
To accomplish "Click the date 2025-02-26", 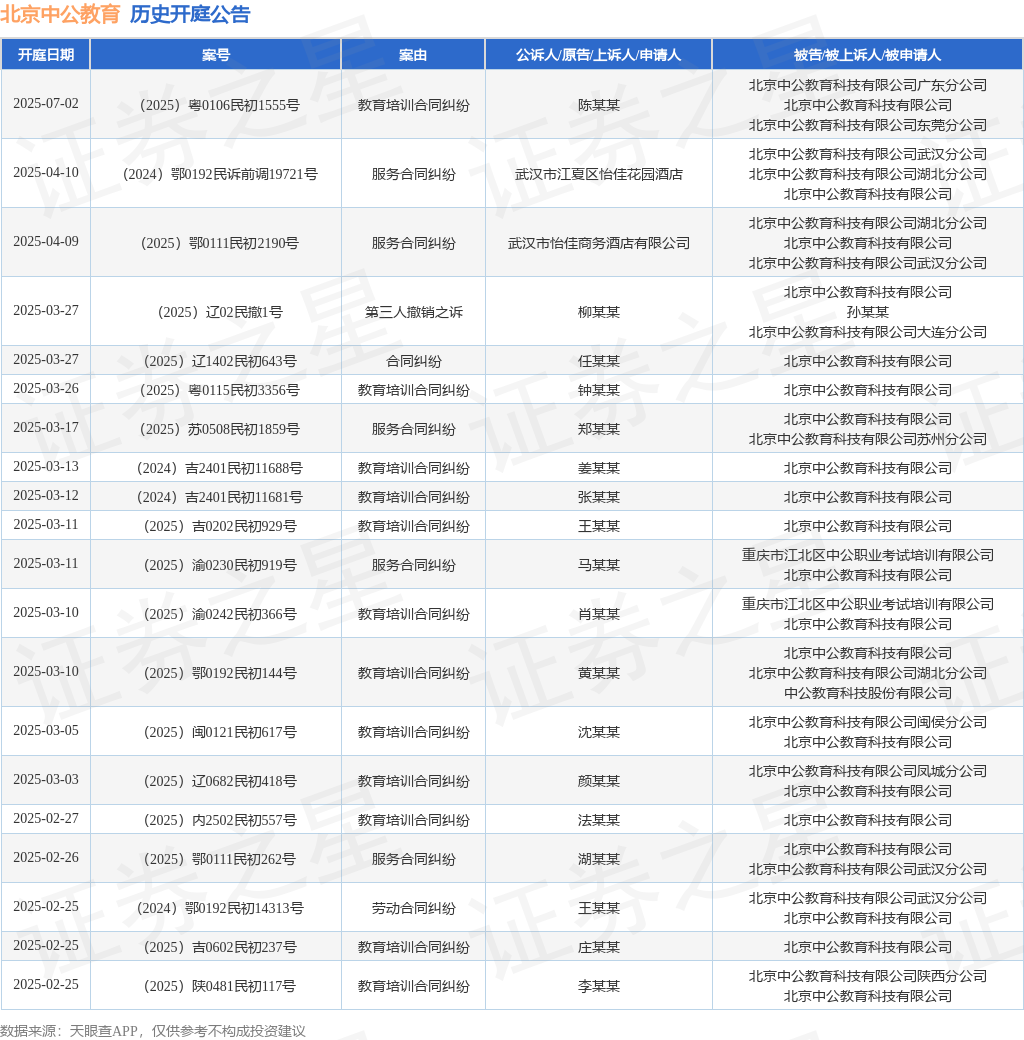I will (46, 858).
